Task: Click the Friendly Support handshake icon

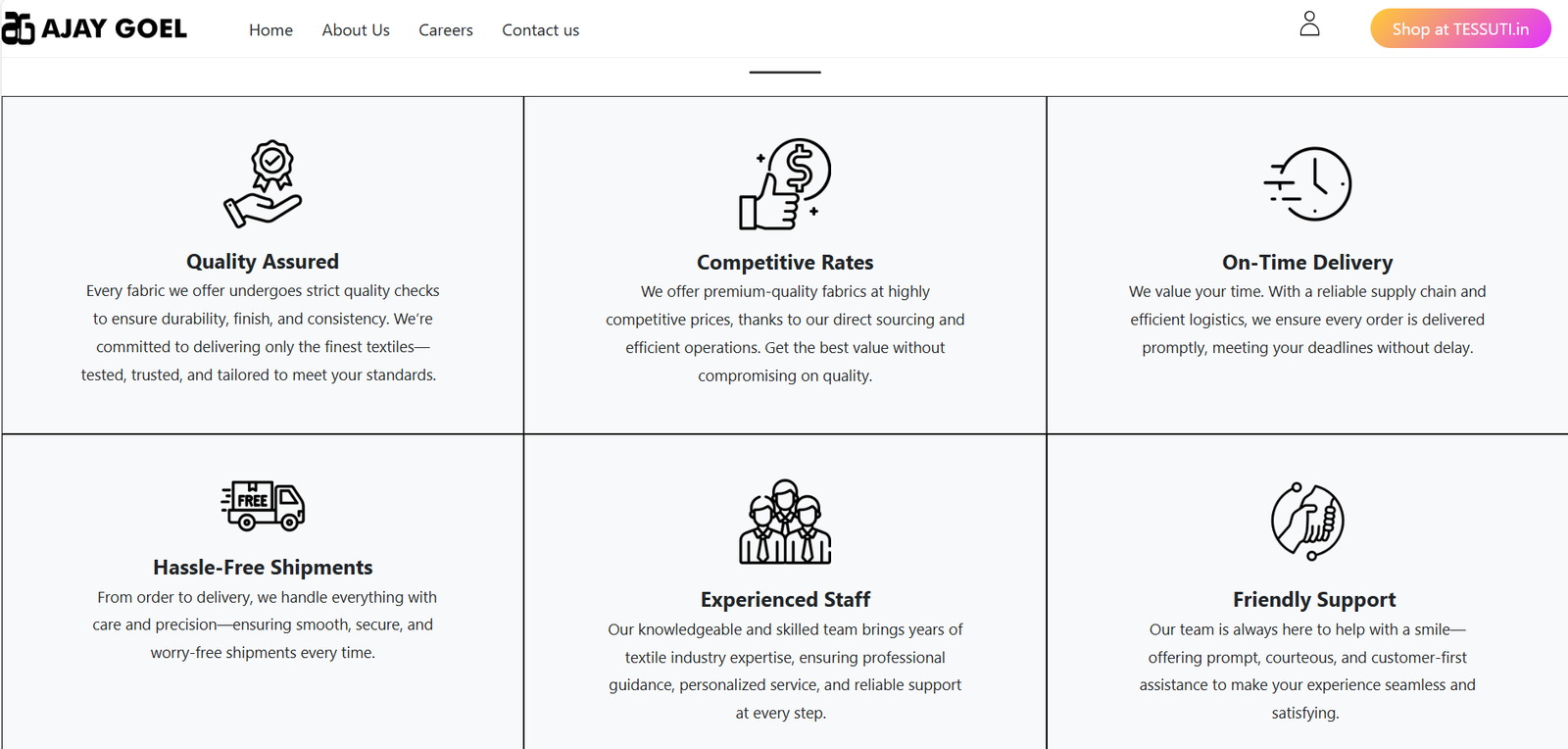Action: tap(1307, 522)
